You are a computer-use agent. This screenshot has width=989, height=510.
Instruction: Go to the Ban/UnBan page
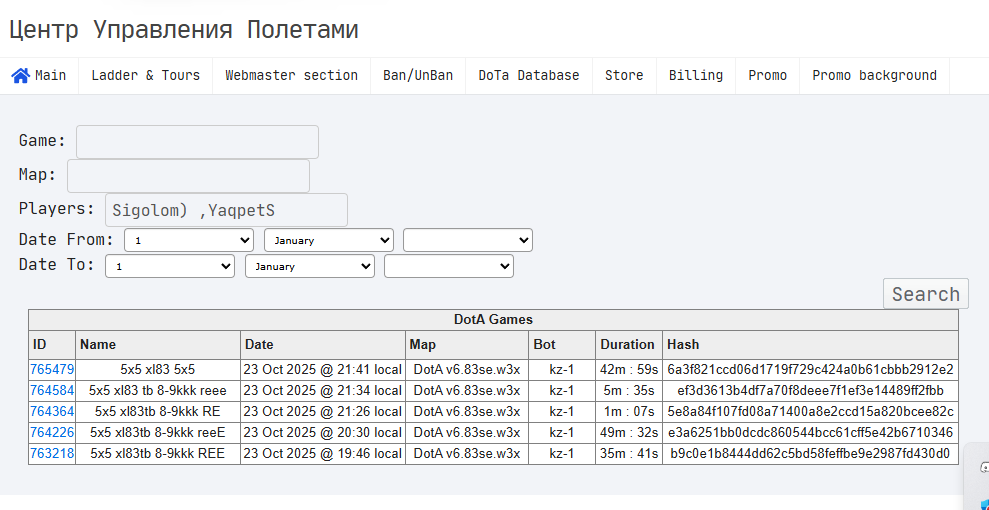pos(418,76)
